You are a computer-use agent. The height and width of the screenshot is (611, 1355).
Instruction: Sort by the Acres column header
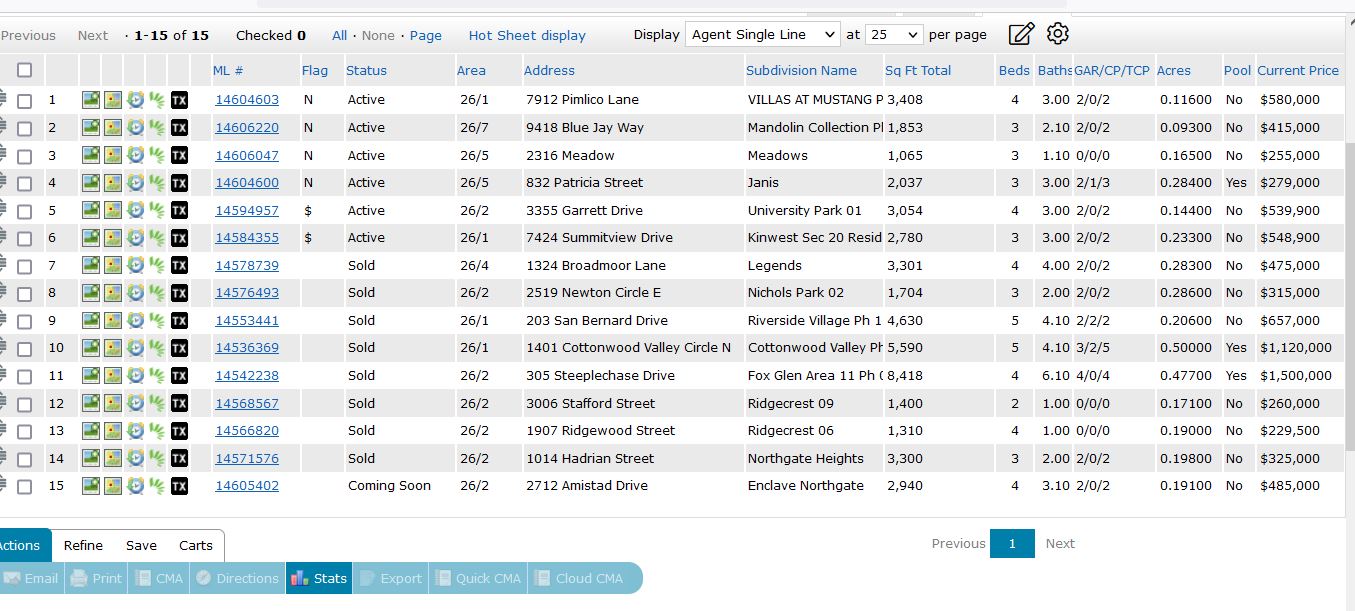pyautogui.click(x=1174, y=70)
